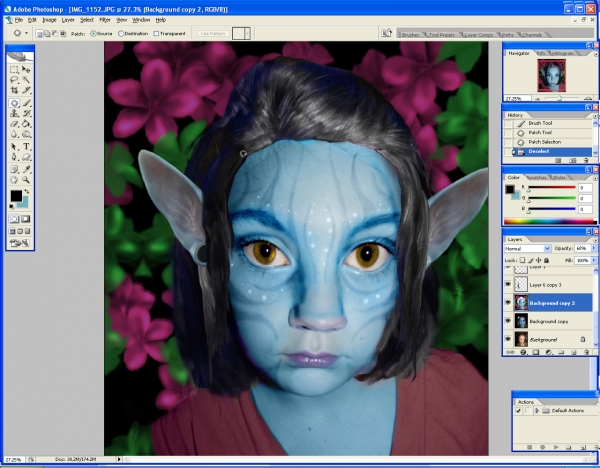Image resolution: width=600 pixels, height=468 pixels.
Task: Select the Paint Bucket tool
Action: 26,124
